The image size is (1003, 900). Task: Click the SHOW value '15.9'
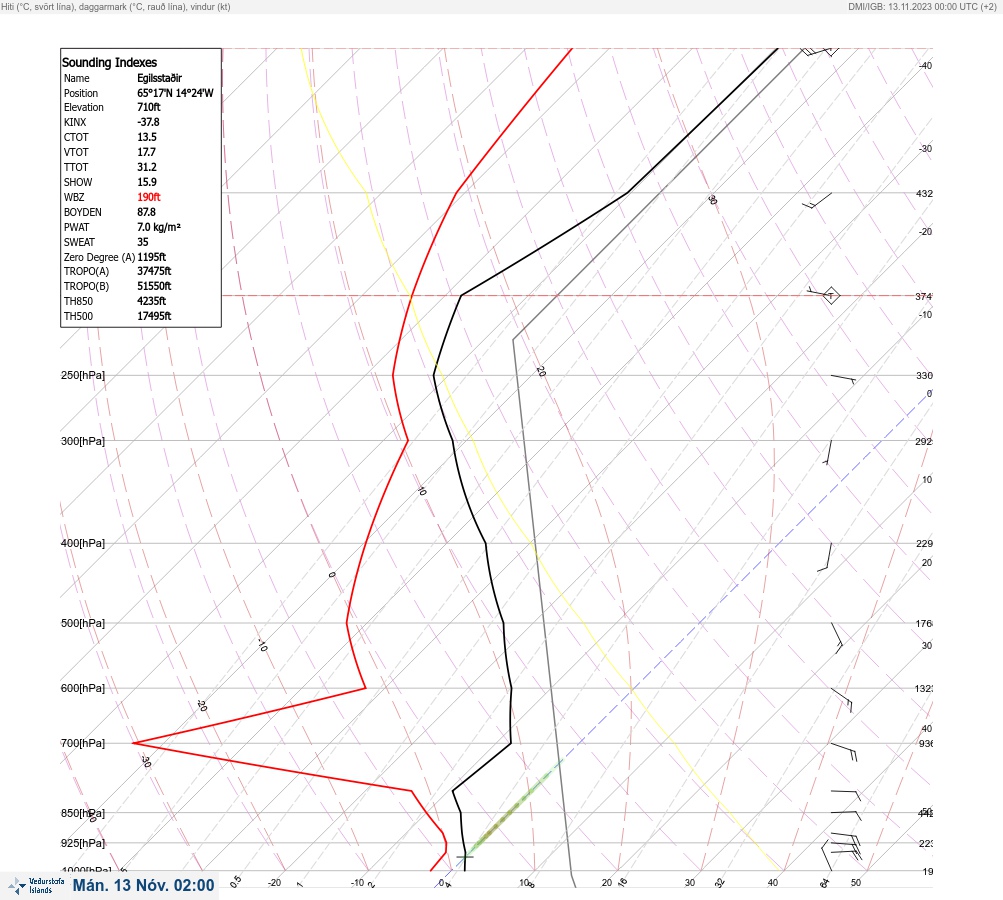point(146,182)
